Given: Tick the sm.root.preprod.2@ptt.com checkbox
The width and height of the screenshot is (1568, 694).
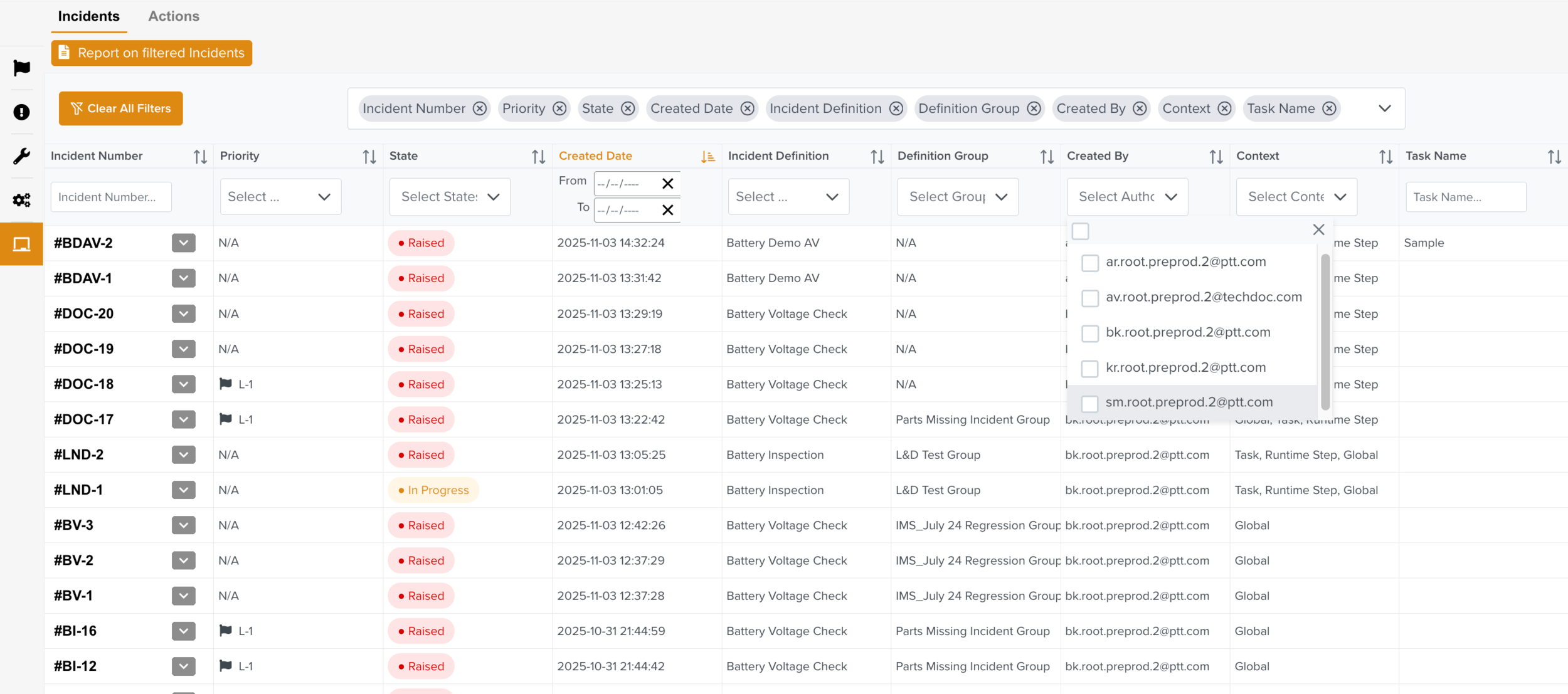Looking at the screenshot, I should [1090, 403].
